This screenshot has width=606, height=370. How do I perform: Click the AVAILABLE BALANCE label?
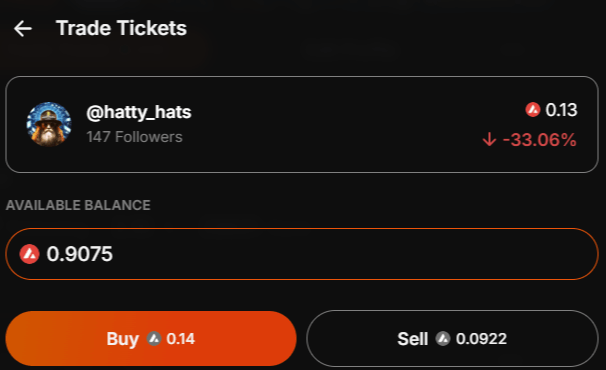78,205
